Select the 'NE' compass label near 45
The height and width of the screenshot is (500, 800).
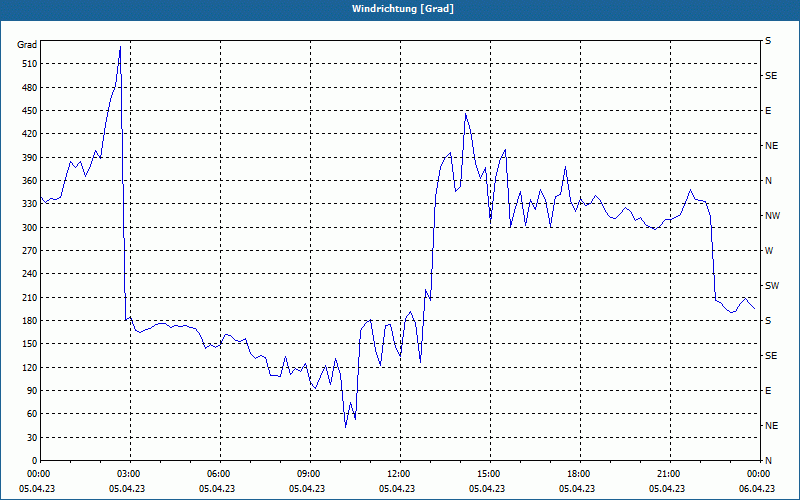click(771, 426)
